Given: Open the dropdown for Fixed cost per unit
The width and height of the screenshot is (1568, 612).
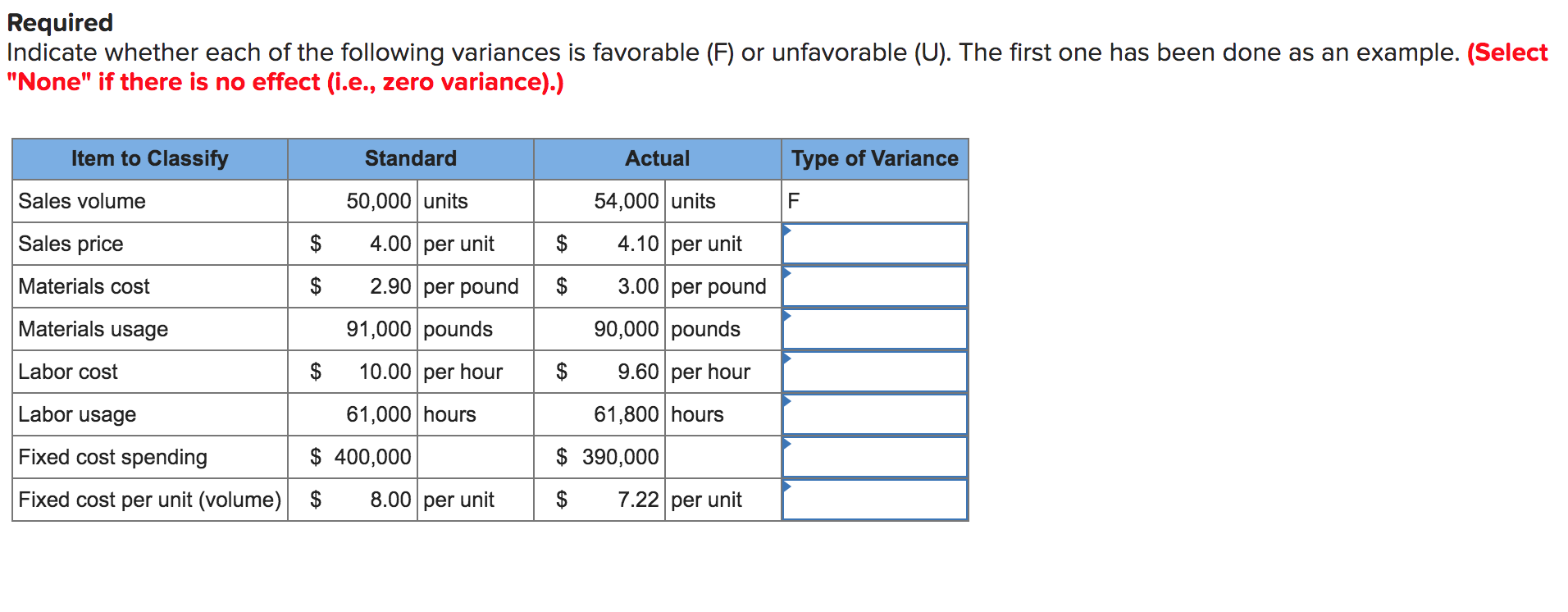Looking at the screenshot, I should coord(873,499).
